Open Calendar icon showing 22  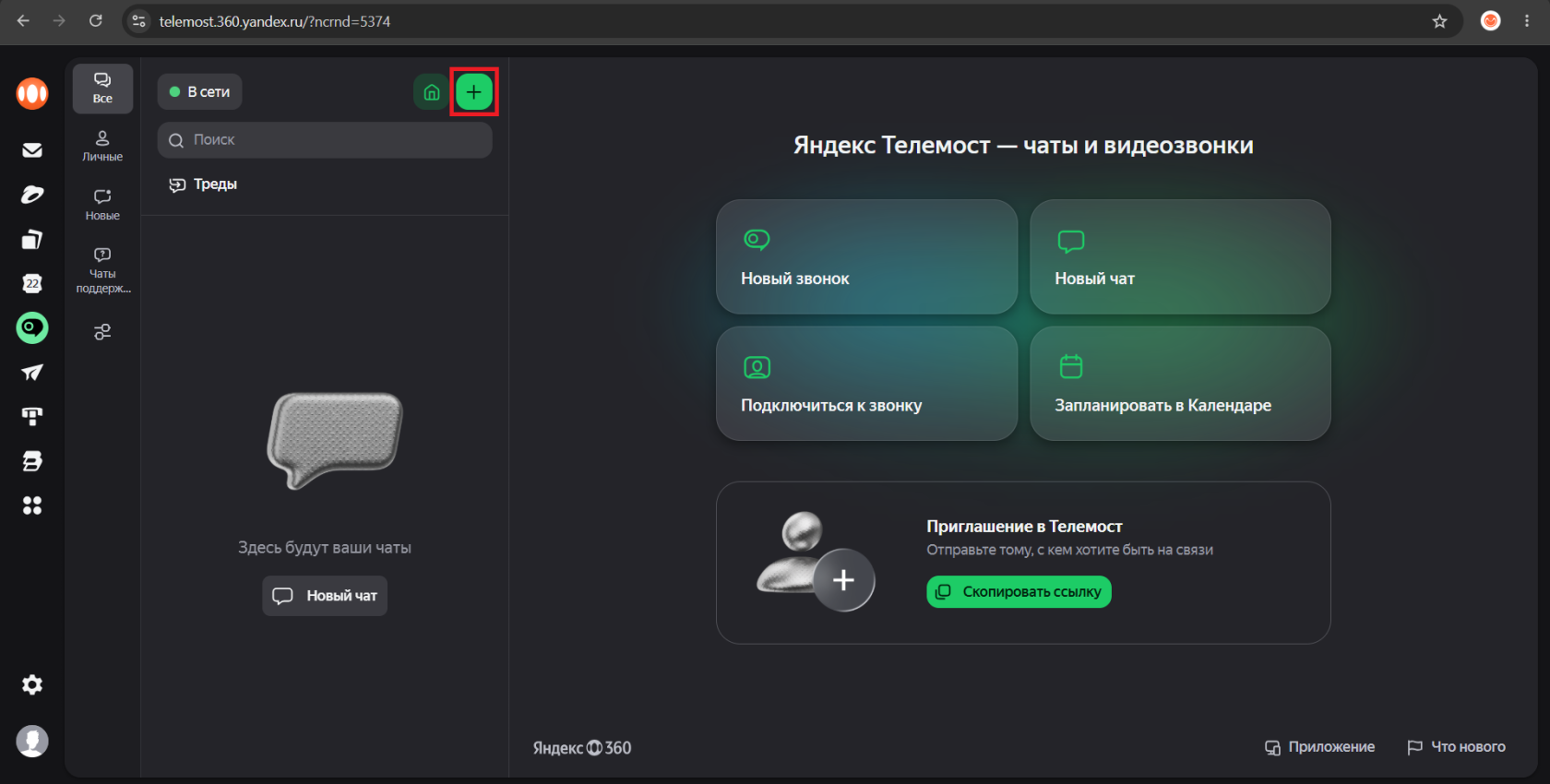coord(32,283)
